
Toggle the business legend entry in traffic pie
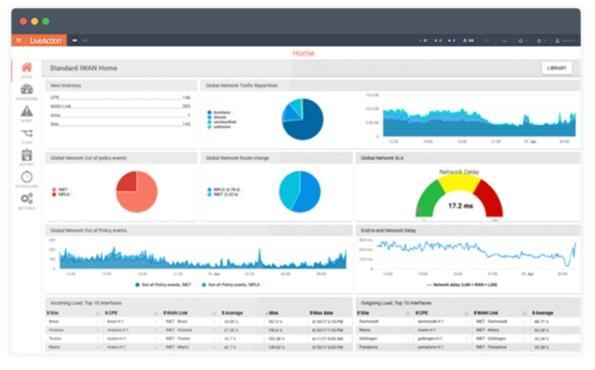219,112
